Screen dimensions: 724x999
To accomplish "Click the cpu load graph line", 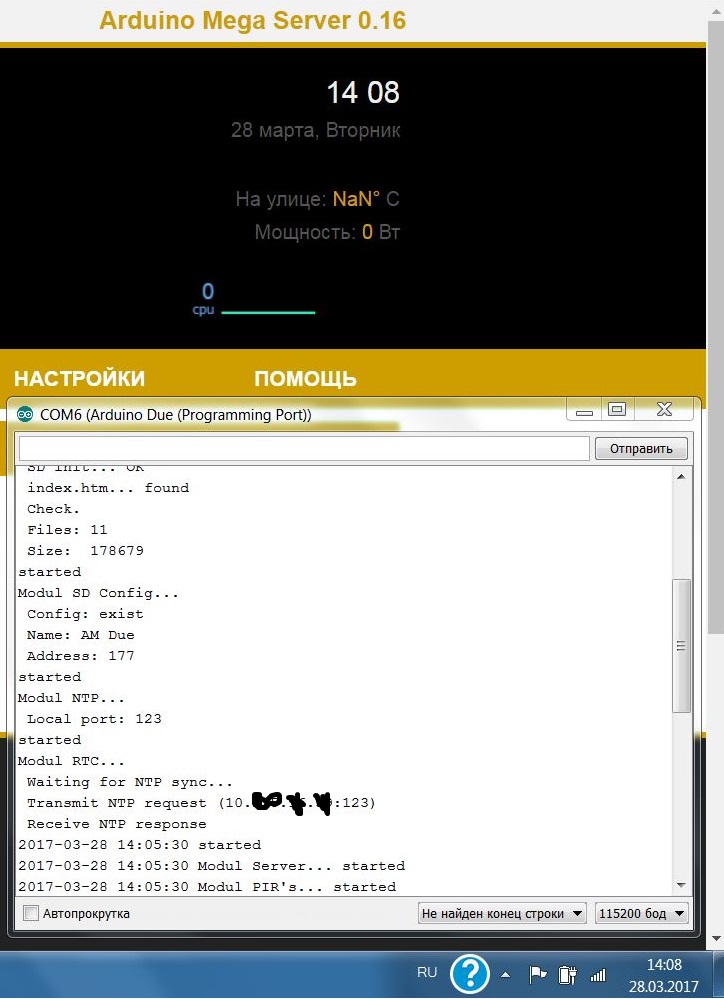I will [268, 312].
